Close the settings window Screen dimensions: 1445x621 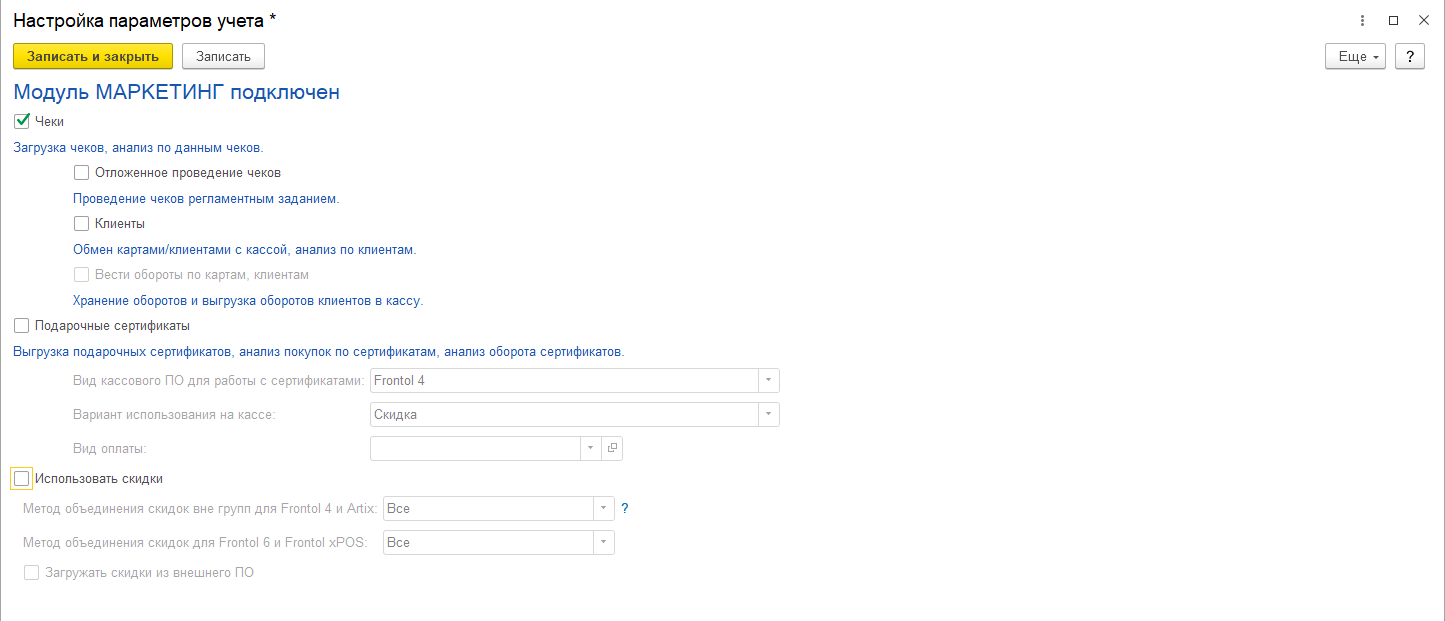click(1423, 20)
